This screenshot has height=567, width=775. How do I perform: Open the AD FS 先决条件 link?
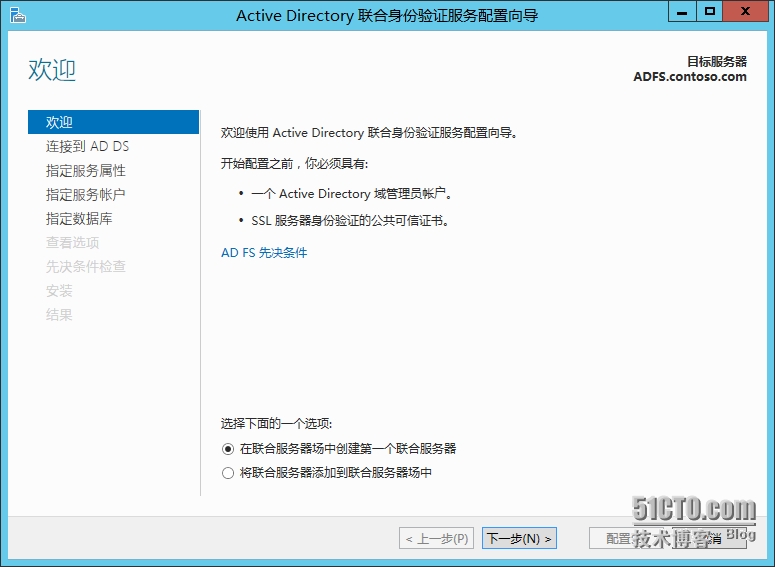(x=264, y=253)
